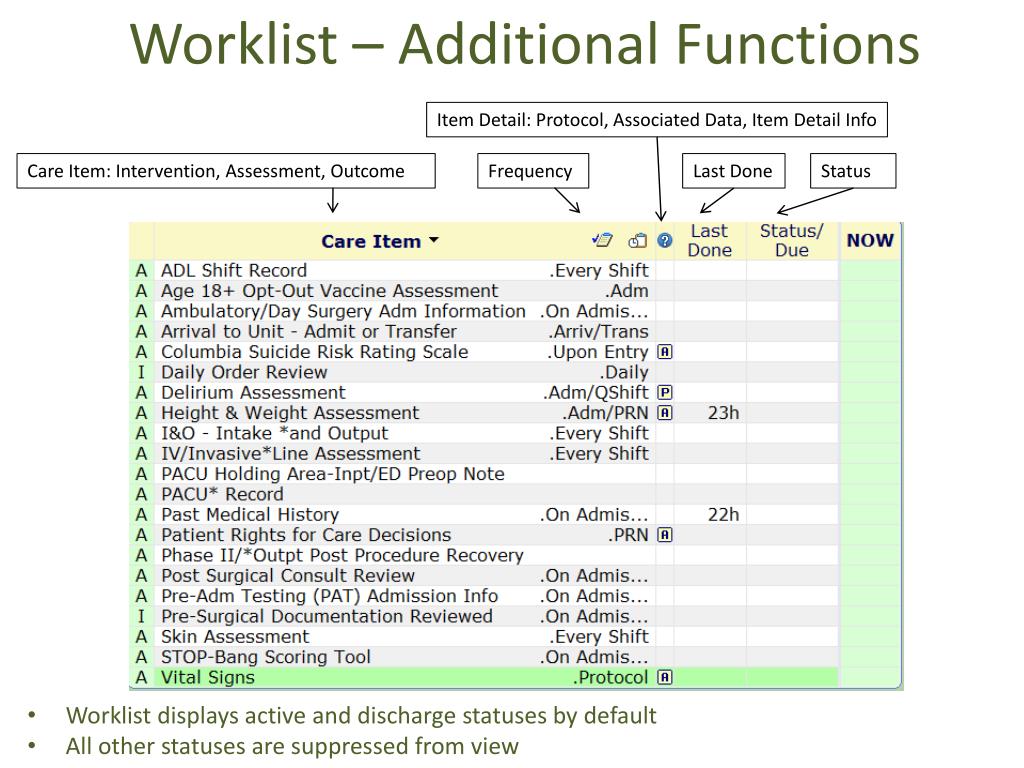Click the edit/document icon in worklist header
Viewport: 1024px width, 768px height.
point(602,240)
